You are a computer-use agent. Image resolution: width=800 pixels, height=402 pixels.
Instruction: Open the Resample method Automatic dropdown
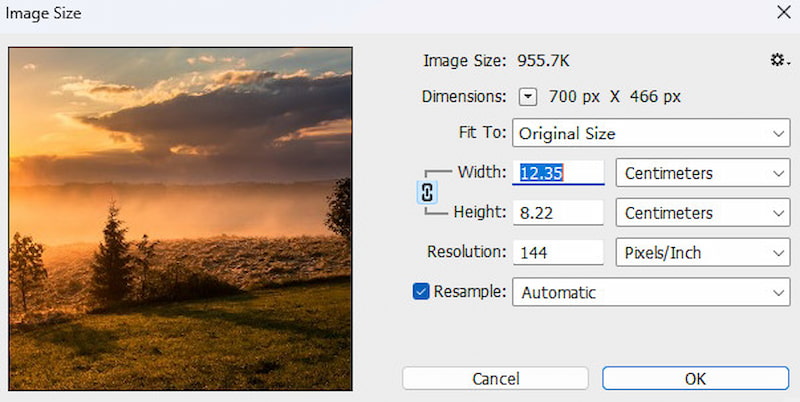coord(651,292)
